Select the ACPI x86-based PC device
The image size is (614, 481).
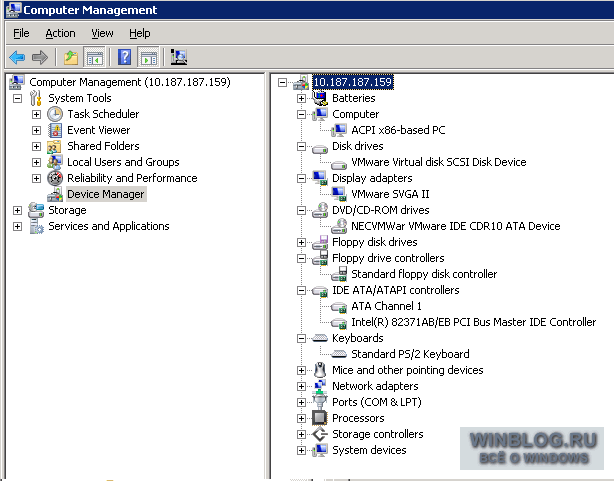click(x=398, y=130)
